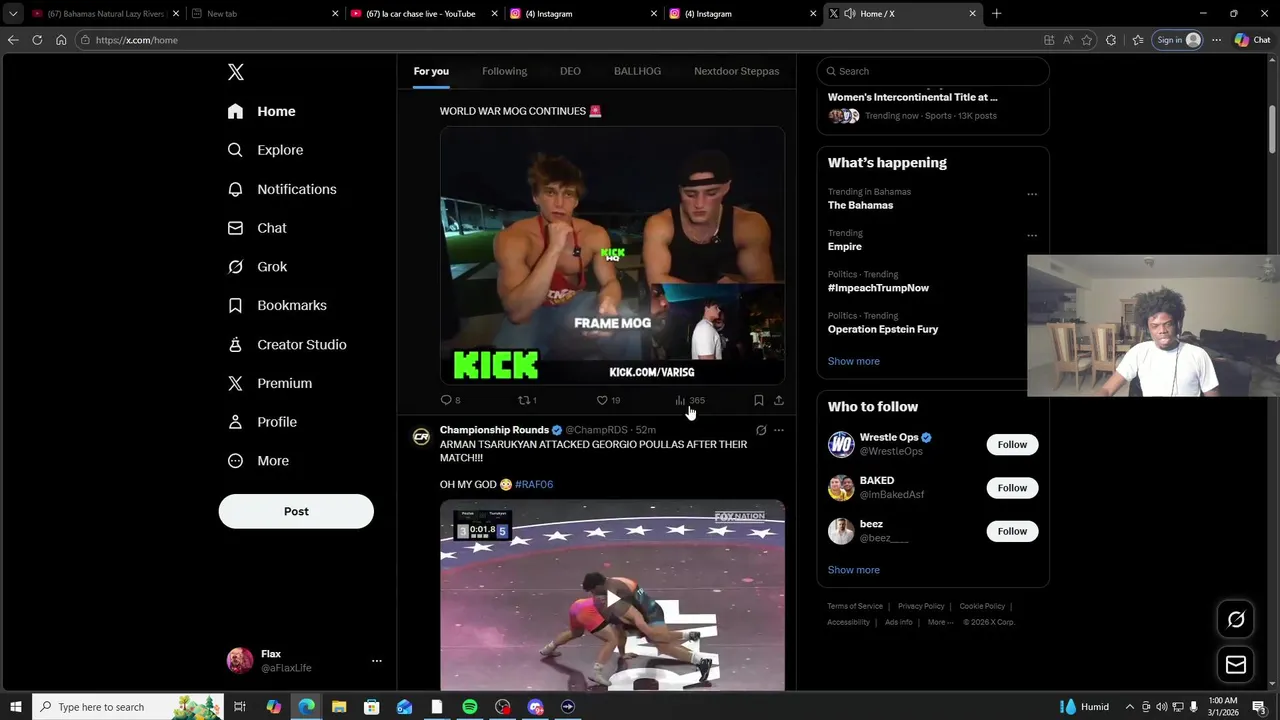1280x720 pixels.
Task: Launch Grok from sidebar
Action: (257, 267)
